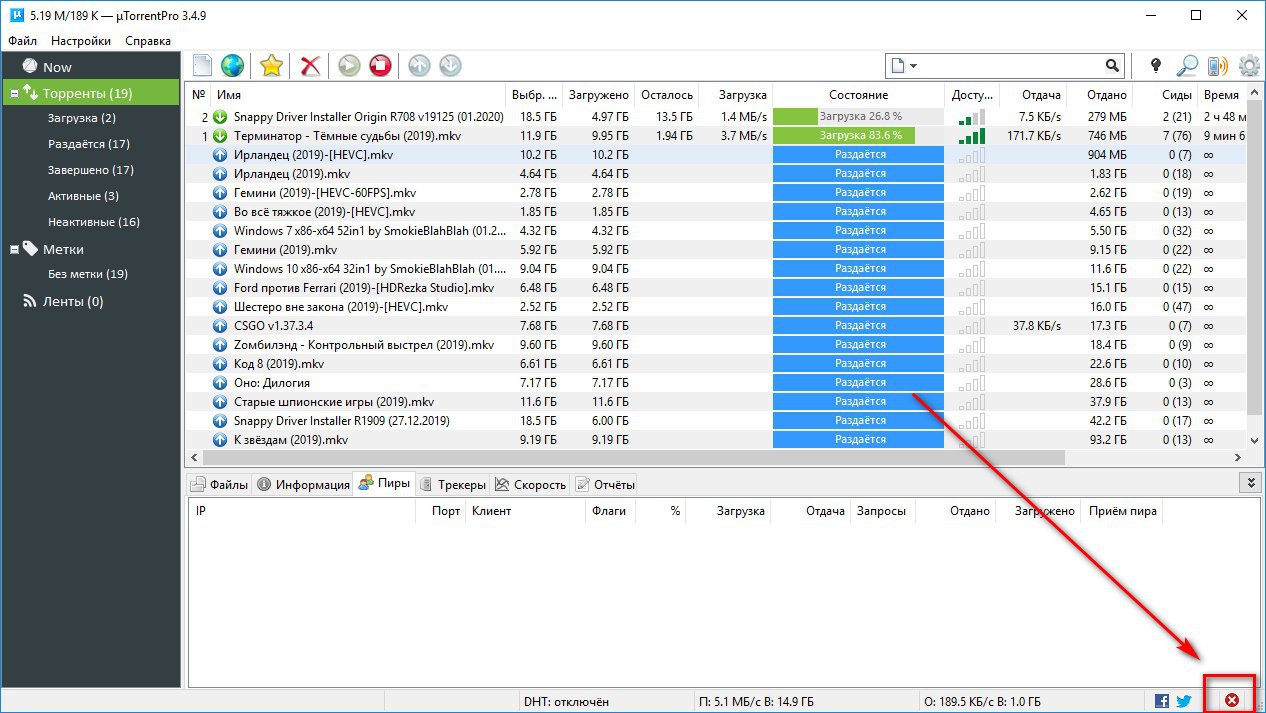Switch to the Скорость tab
1266x713 pixels.
pos(530,484)
